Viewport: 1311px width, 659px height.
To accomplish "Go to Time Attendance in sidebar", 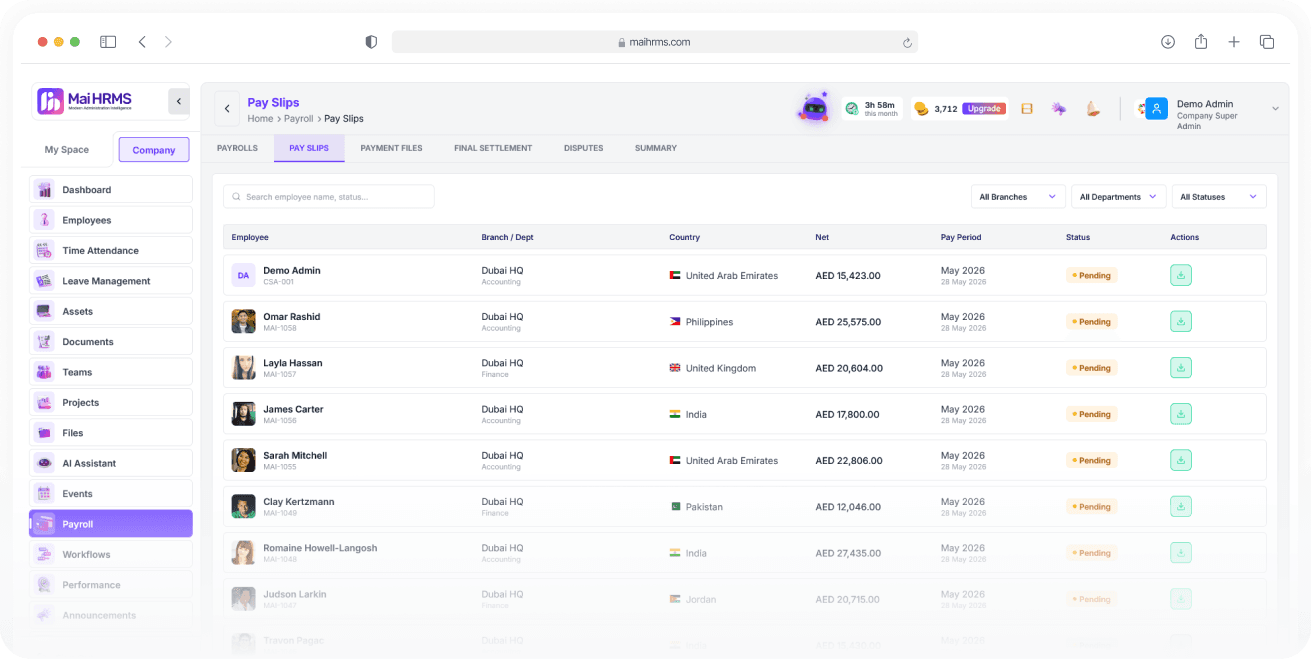I will point(111,250).
